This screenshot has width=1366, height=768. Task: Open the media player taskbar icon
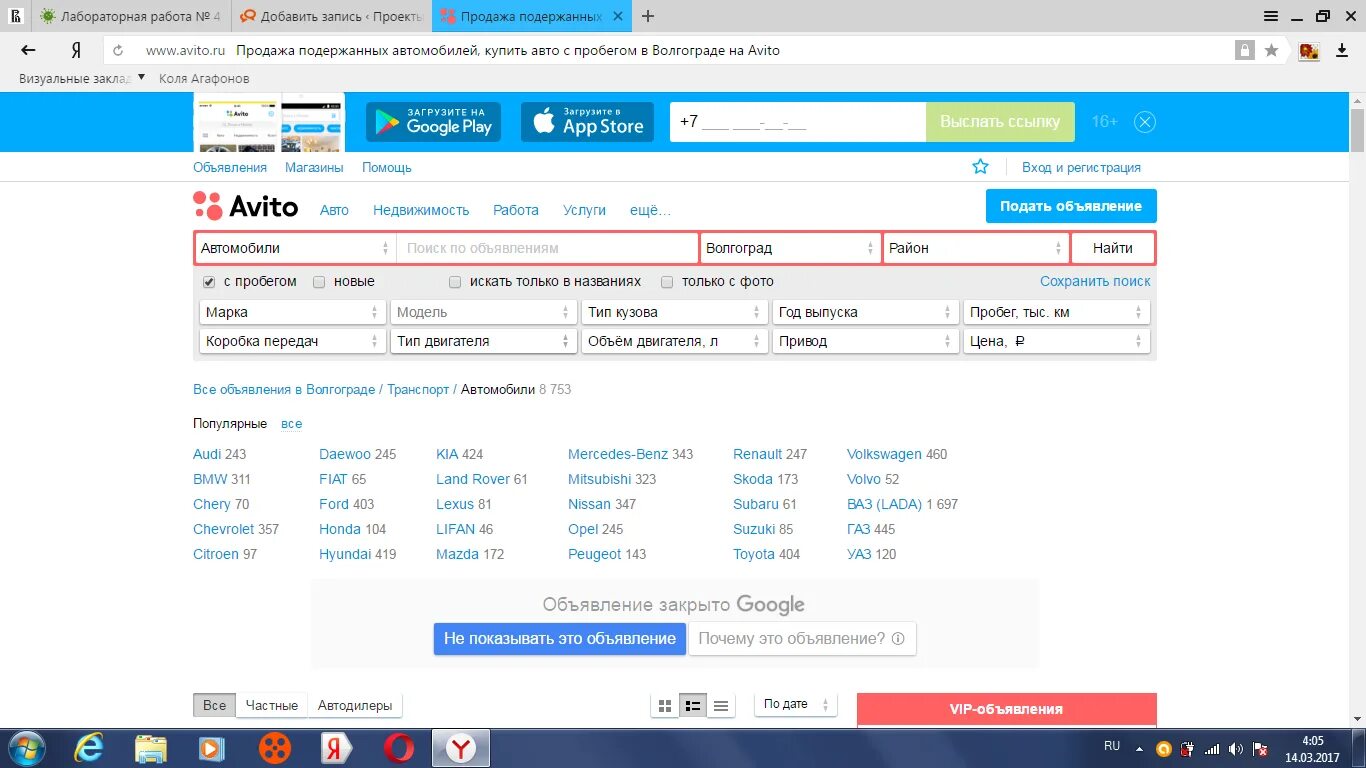pos(211,748)
